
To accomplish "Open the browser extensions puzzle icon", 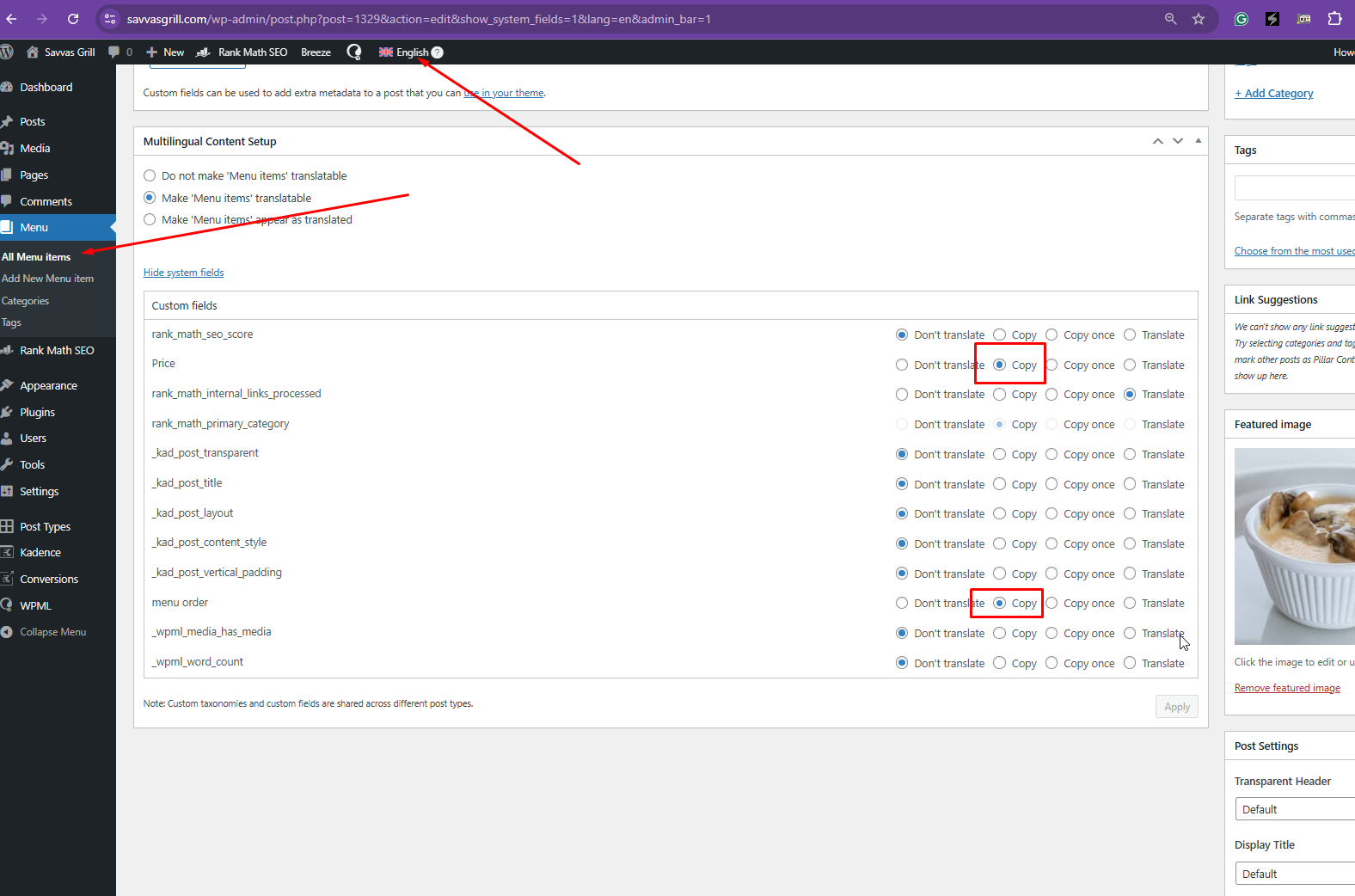I will pyautogui.click(x=1334, y=19).
